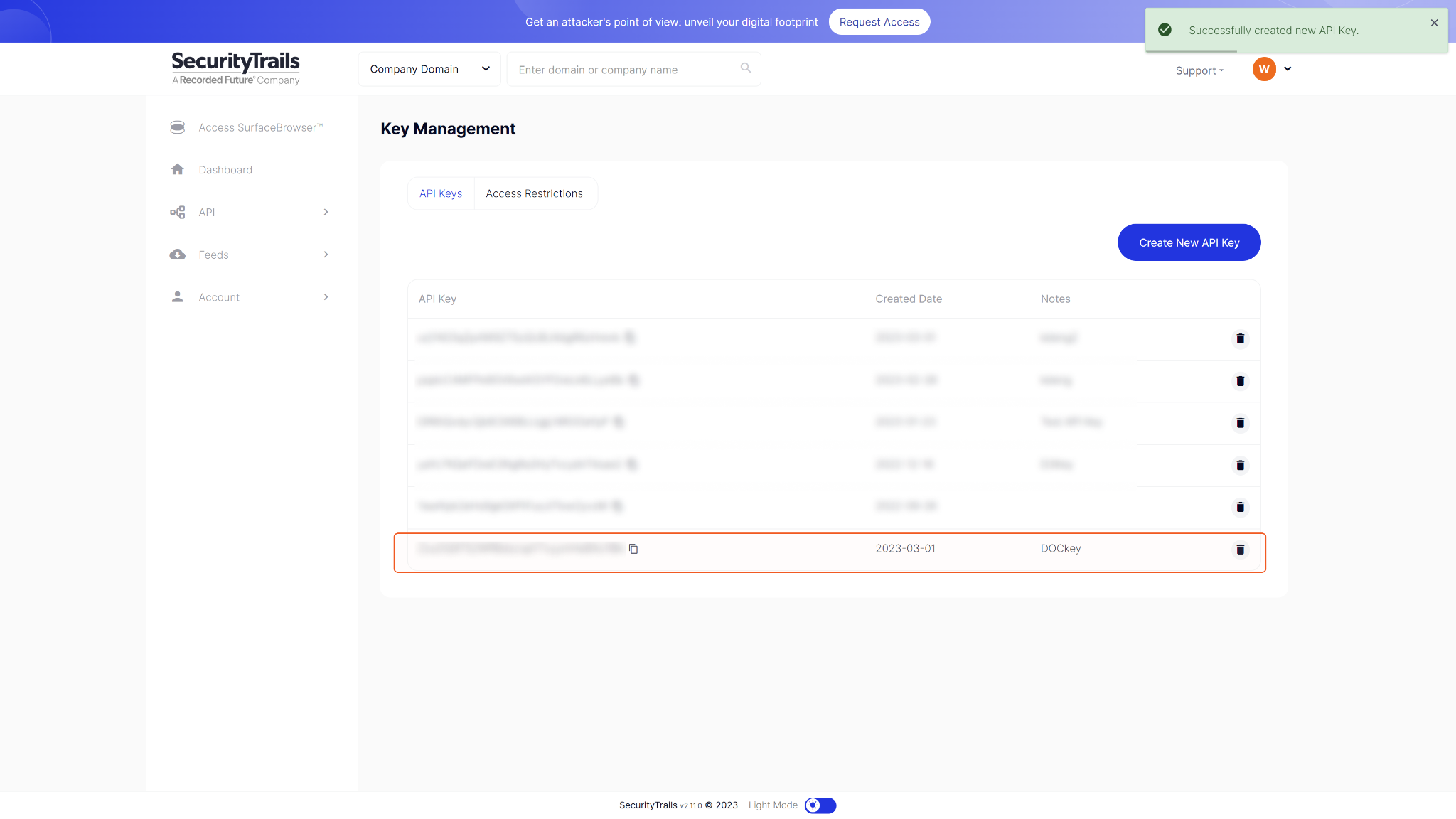
Task: Click the Notes column header
Action: (x=1055, y=299)
